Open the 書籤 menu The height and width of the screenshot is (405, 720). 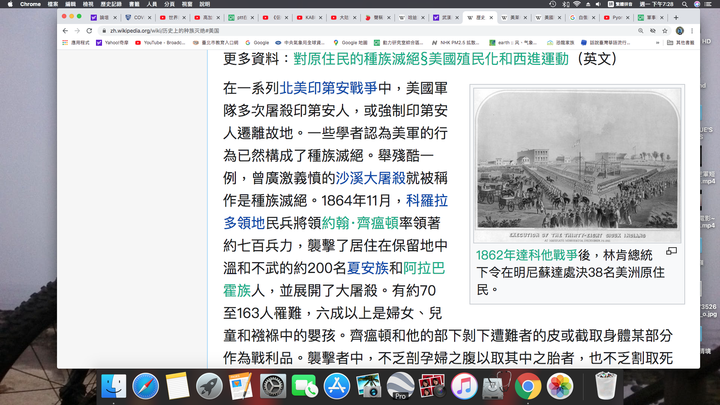(134, 4)
